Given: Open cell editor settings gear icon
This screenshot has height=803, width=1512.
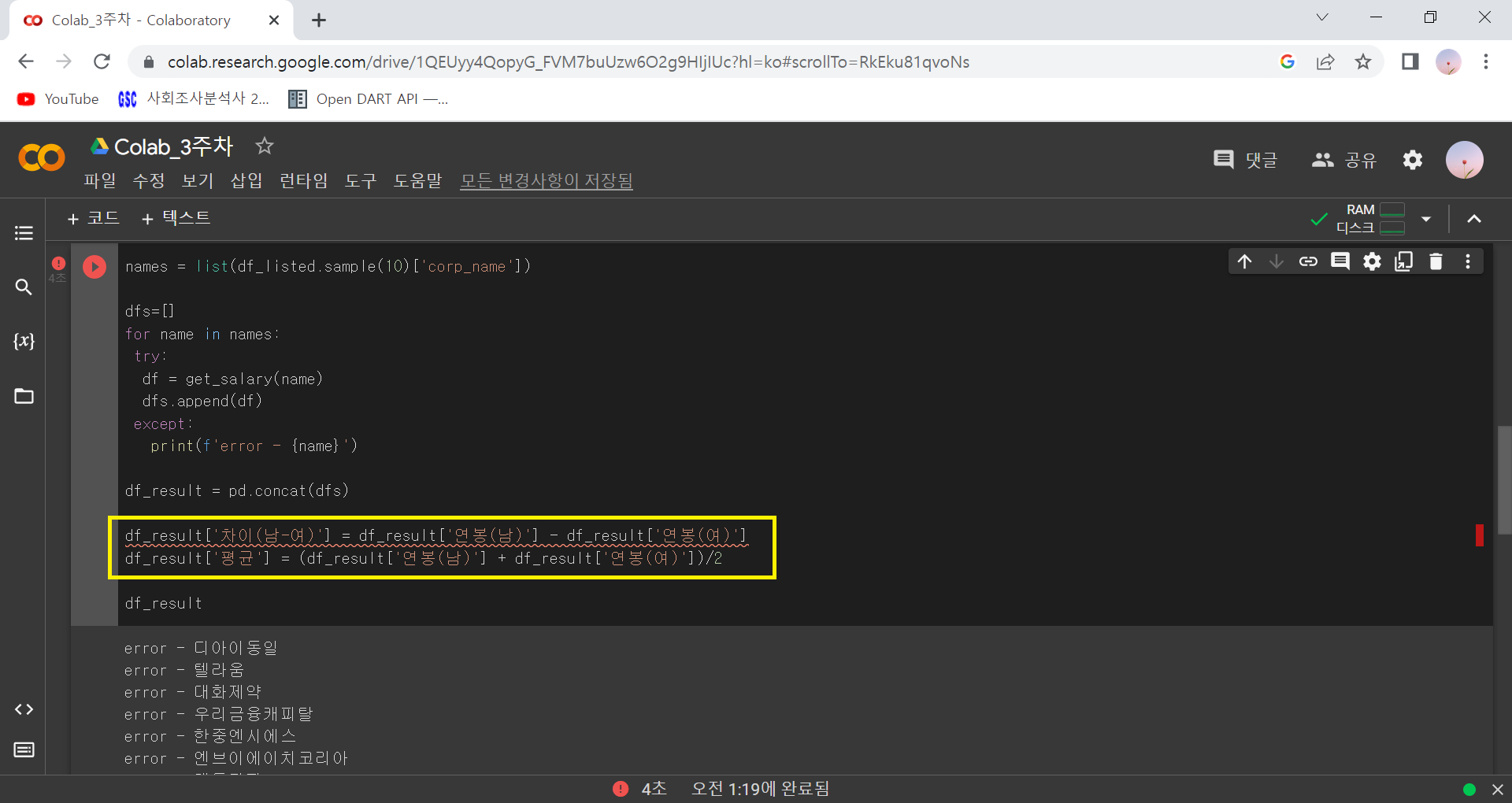Looking at the screenshot, I should [x=1372, y=261].
